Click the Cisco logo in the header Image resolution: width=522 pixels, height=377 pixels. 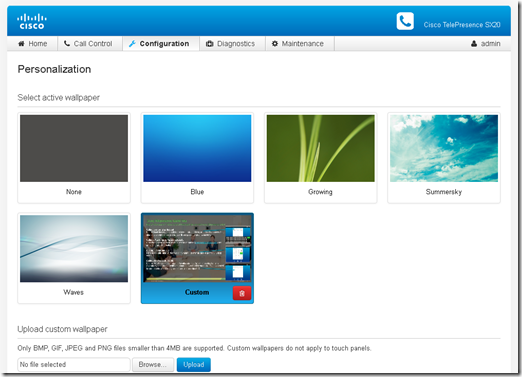32,21
